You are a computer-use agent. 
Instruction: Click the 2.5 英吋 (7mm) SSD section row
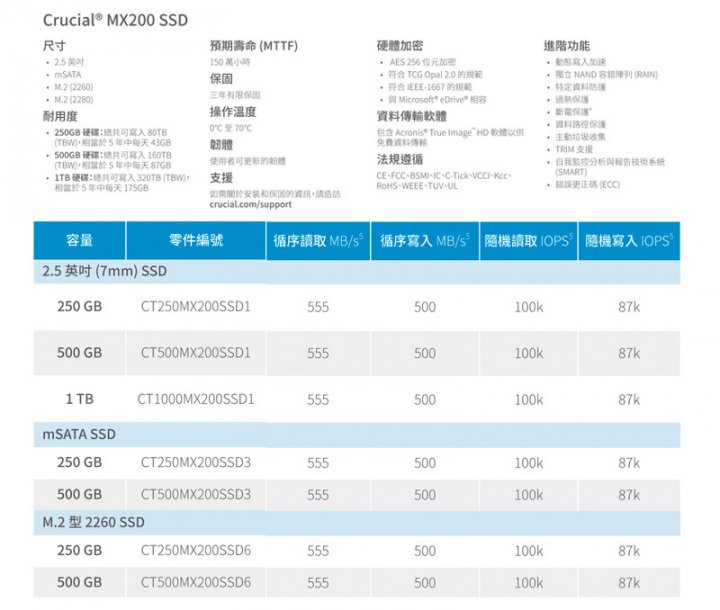pos(357,271)
